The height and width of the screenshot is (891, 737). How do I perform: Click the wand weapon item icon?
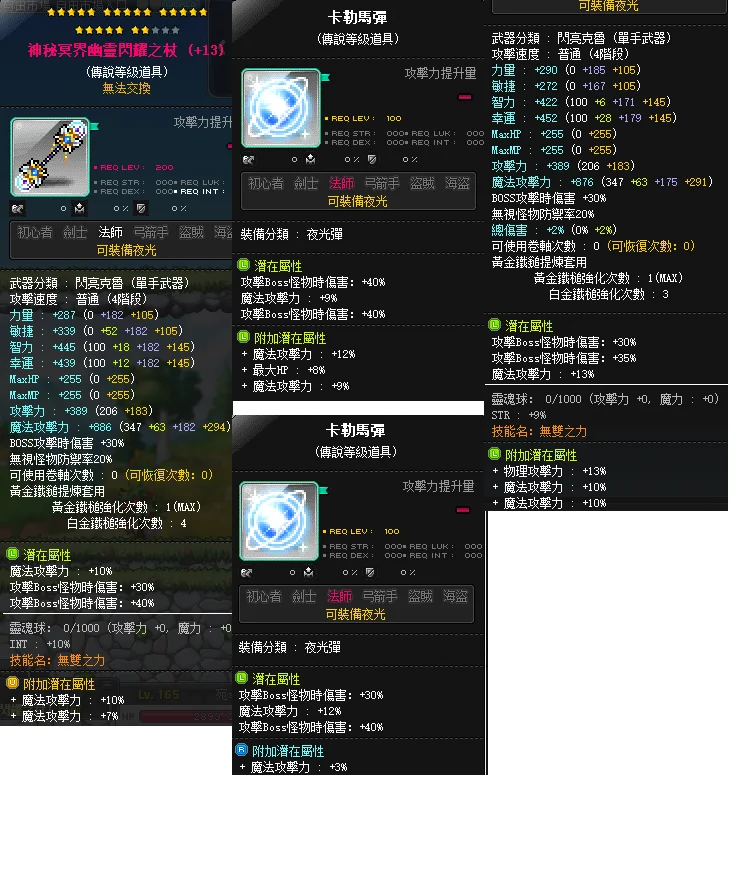(x=50, y=157)
